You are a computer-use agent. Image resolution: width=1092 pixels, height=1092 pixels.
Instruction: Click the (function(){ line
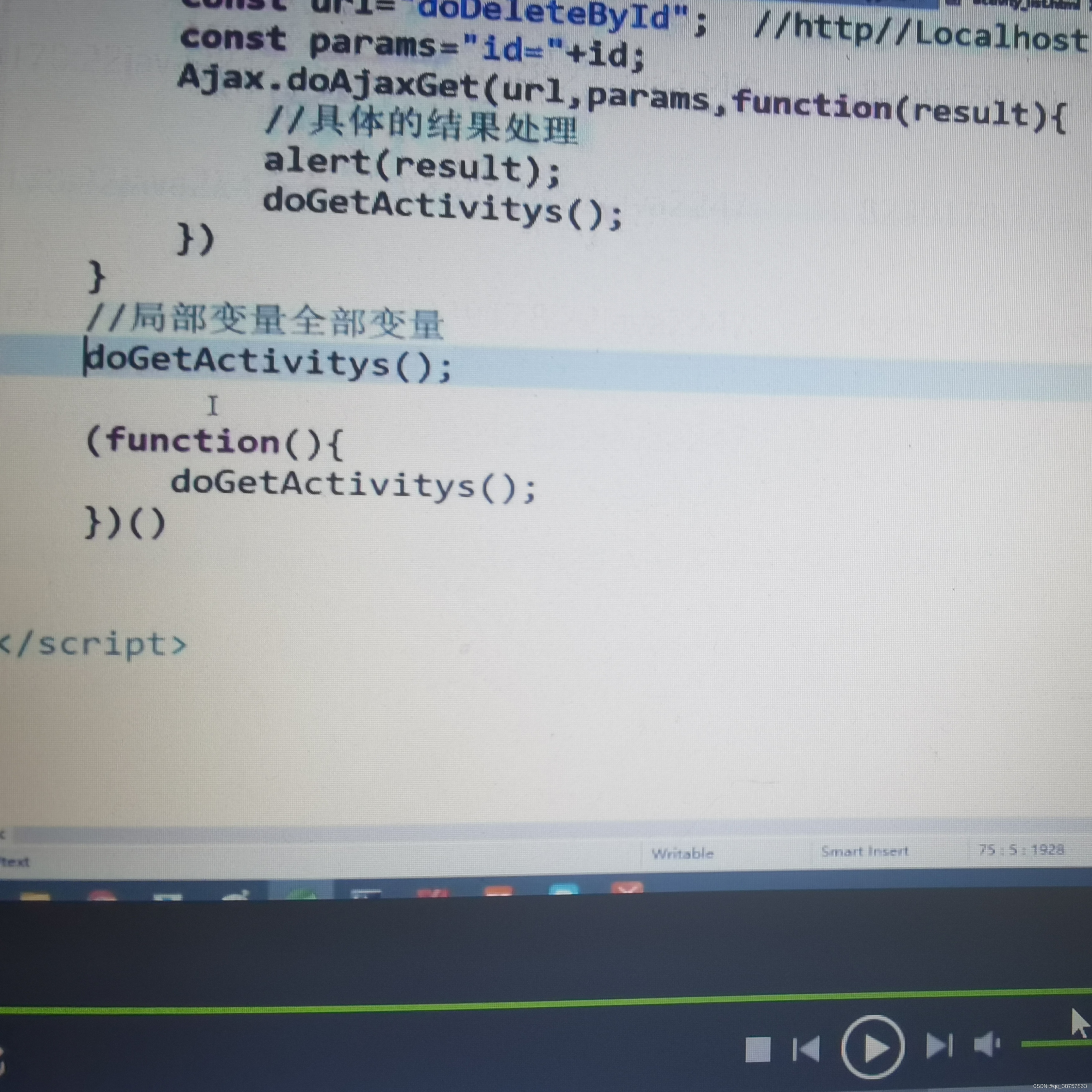pyautogui.click(x=214, y=442)
